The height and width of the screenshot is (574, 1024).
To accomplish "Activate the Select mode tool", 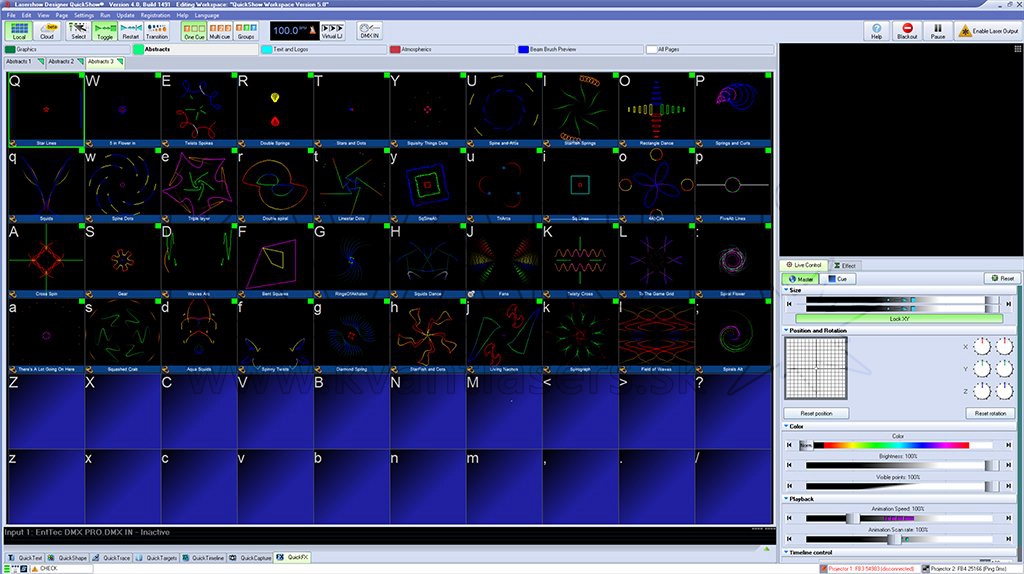I will click(78, 31).
